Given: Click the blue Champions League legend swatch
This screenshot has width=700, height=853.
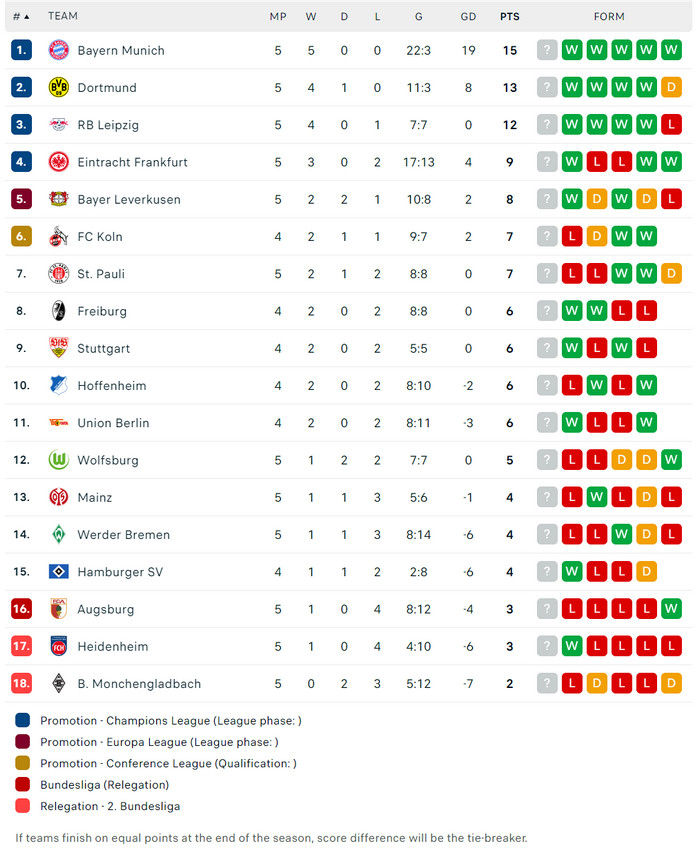Looking at the screenshot, I should 22,720.
